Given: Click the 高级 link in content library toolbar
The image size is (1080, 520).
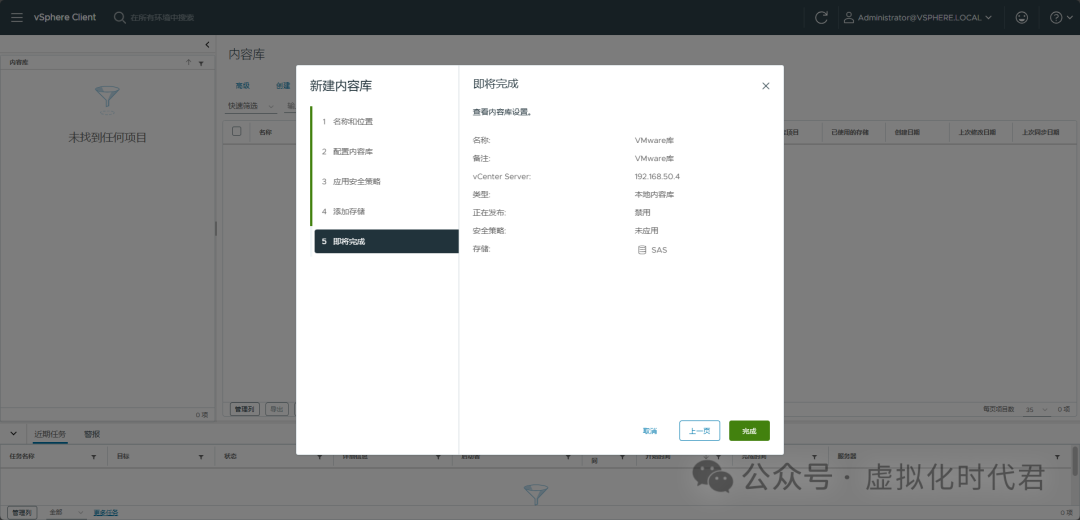Looking at the screenshot, I should [242, 86].
